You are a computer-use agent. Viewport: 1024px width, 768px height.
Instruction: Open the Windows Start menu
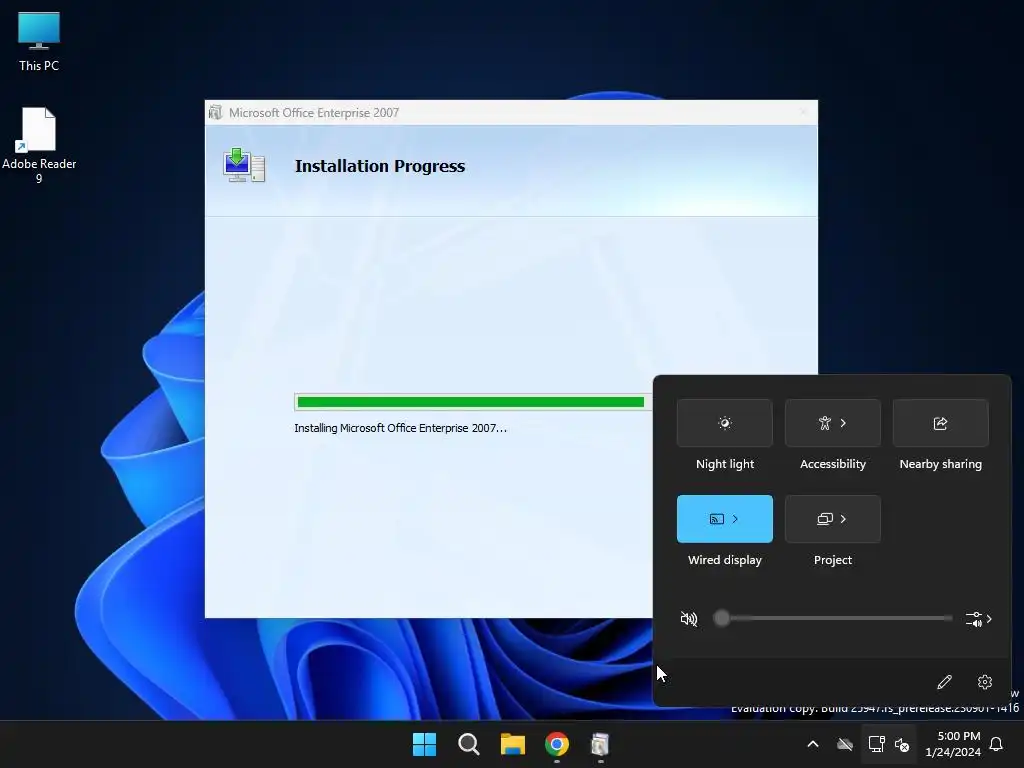pyautogui.click(x=424, y=744)
